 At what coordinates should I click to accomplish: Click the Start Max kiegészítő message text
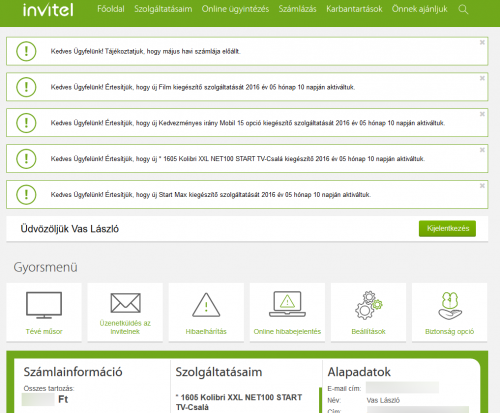point(211,195)
